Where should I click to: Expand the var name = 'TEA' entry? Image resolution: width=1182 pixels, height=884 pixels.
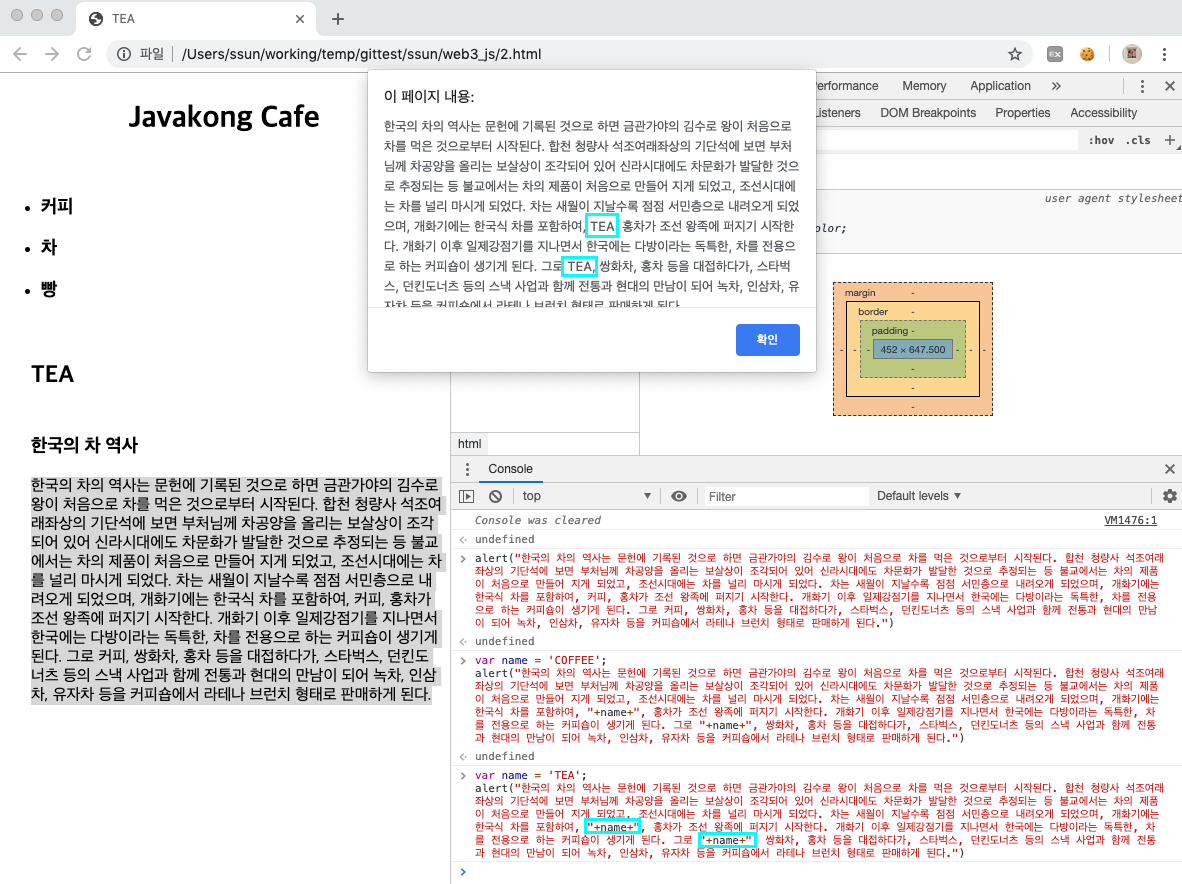pos(463,775)
